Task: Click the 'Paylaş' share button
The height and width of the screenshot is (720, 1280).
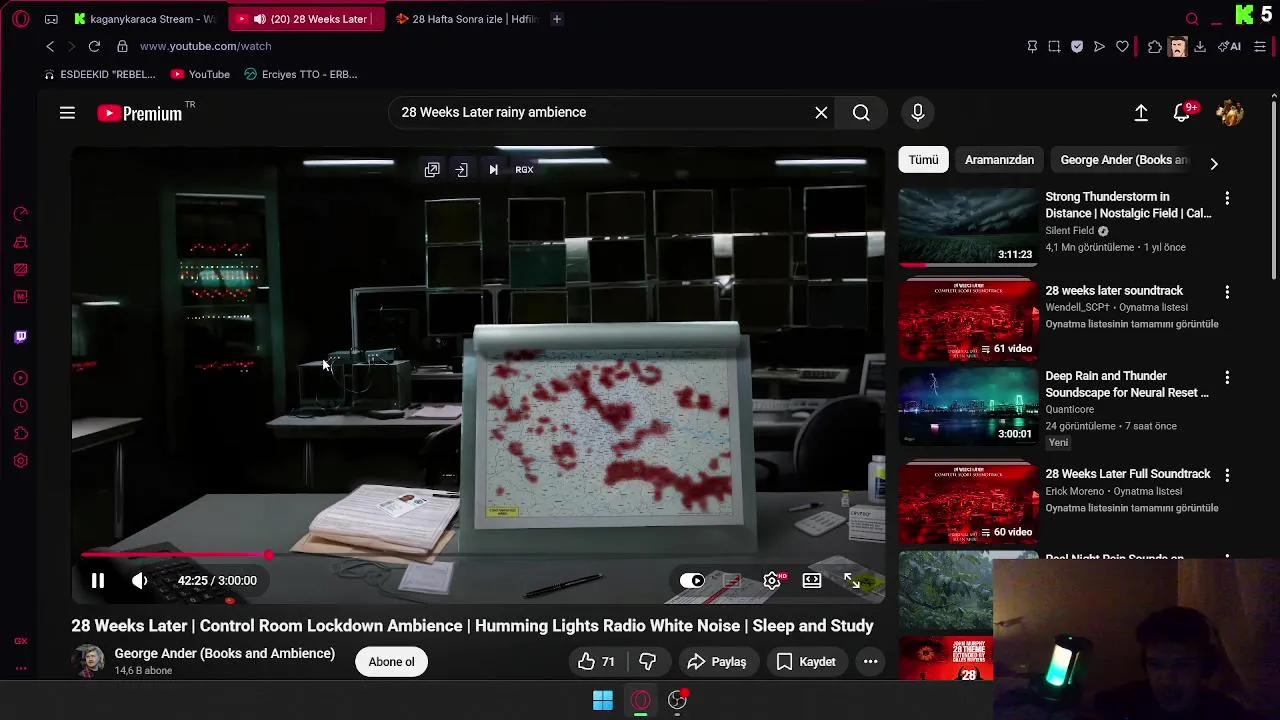Action: (x=717, y=662)
